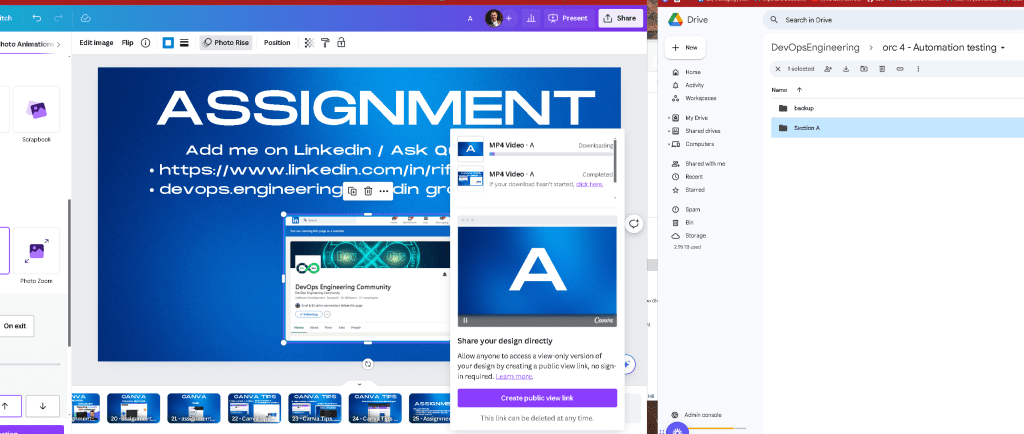Share the selected folder in Drive
Viewport: 1024px width, 434px height.
pyautogui.click(x=828, y=69)
